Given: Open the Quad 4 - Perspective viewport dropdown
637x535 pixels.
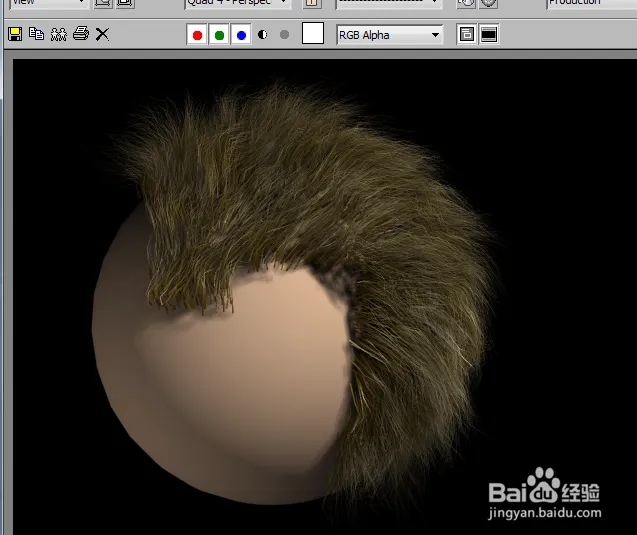Looking at the screenshot, I should point(238,3).
